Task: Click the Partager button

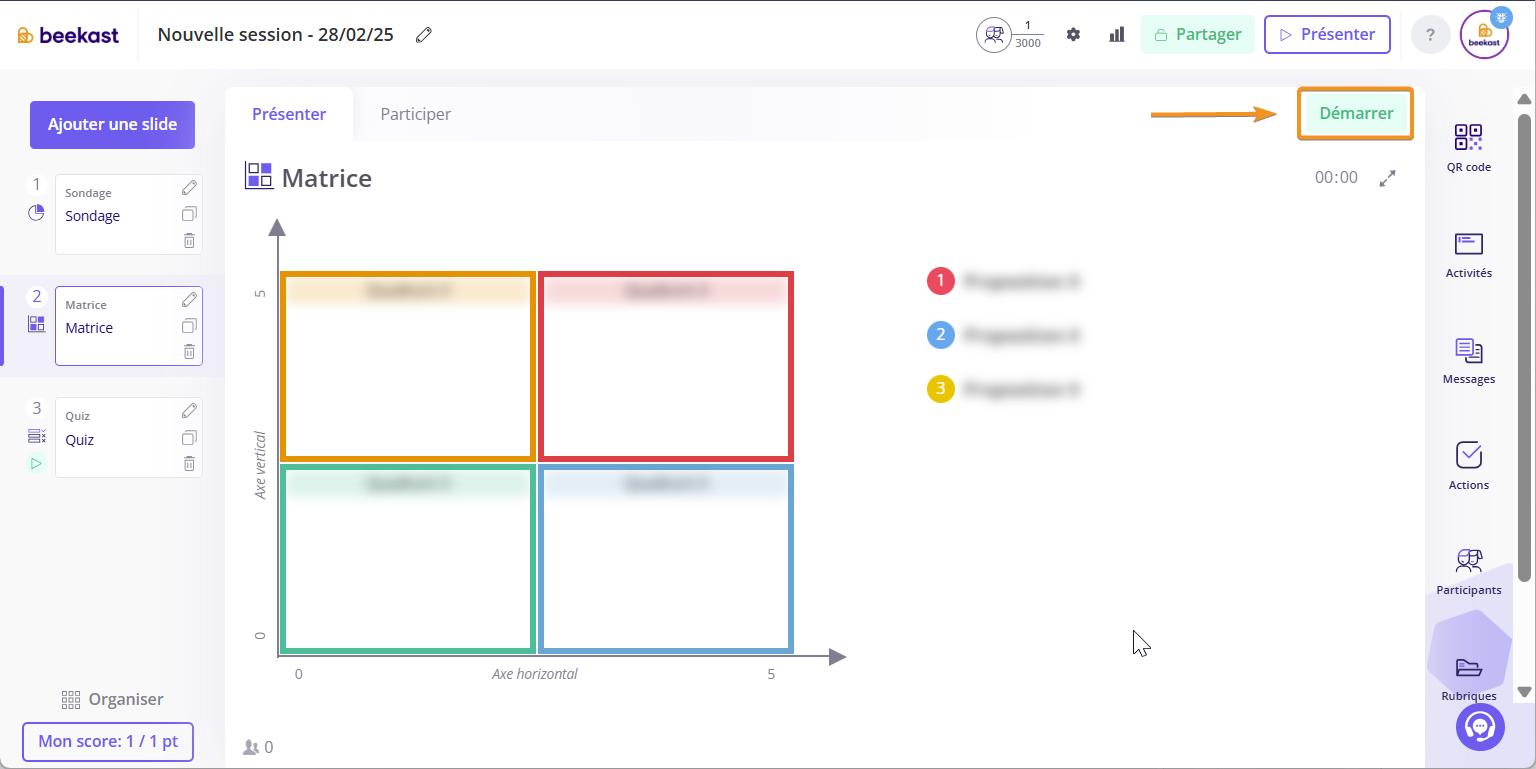Action: pyautogui.click(x=1197, y=35)
